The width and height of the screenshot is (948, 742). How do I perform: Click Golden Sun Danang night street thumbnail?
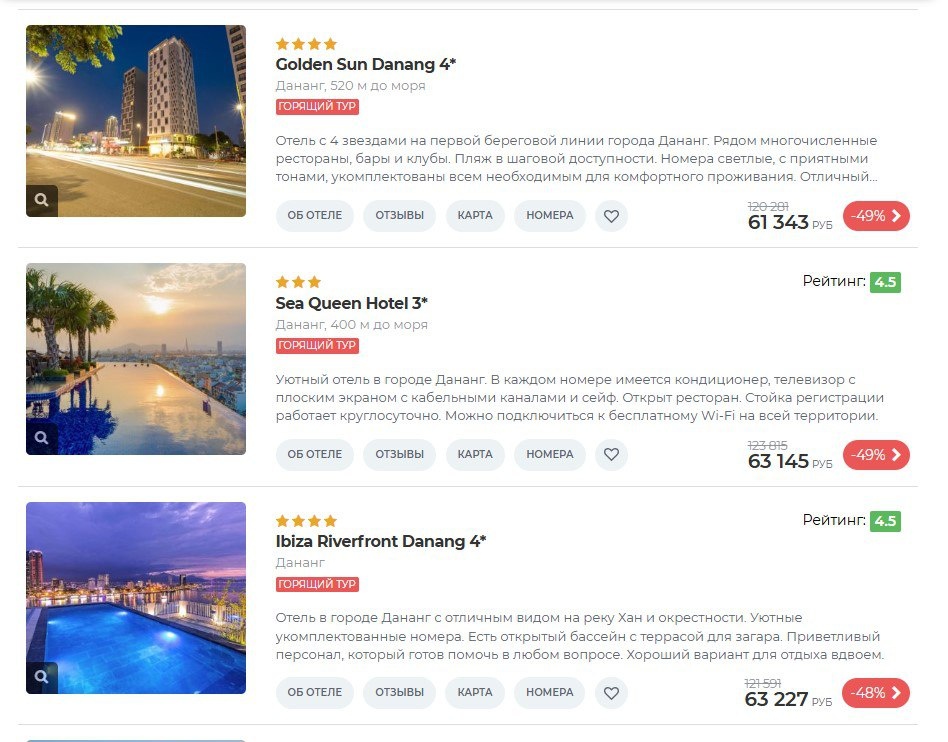pyautogui.click(x=136, y=121)
